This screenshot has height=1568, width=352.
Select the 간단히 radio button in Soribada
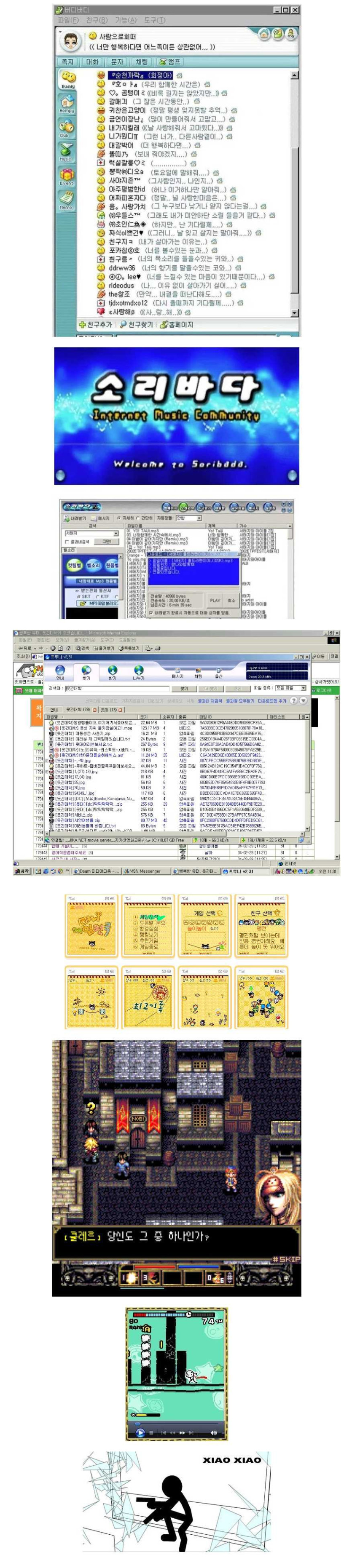[x=138, y=518]
